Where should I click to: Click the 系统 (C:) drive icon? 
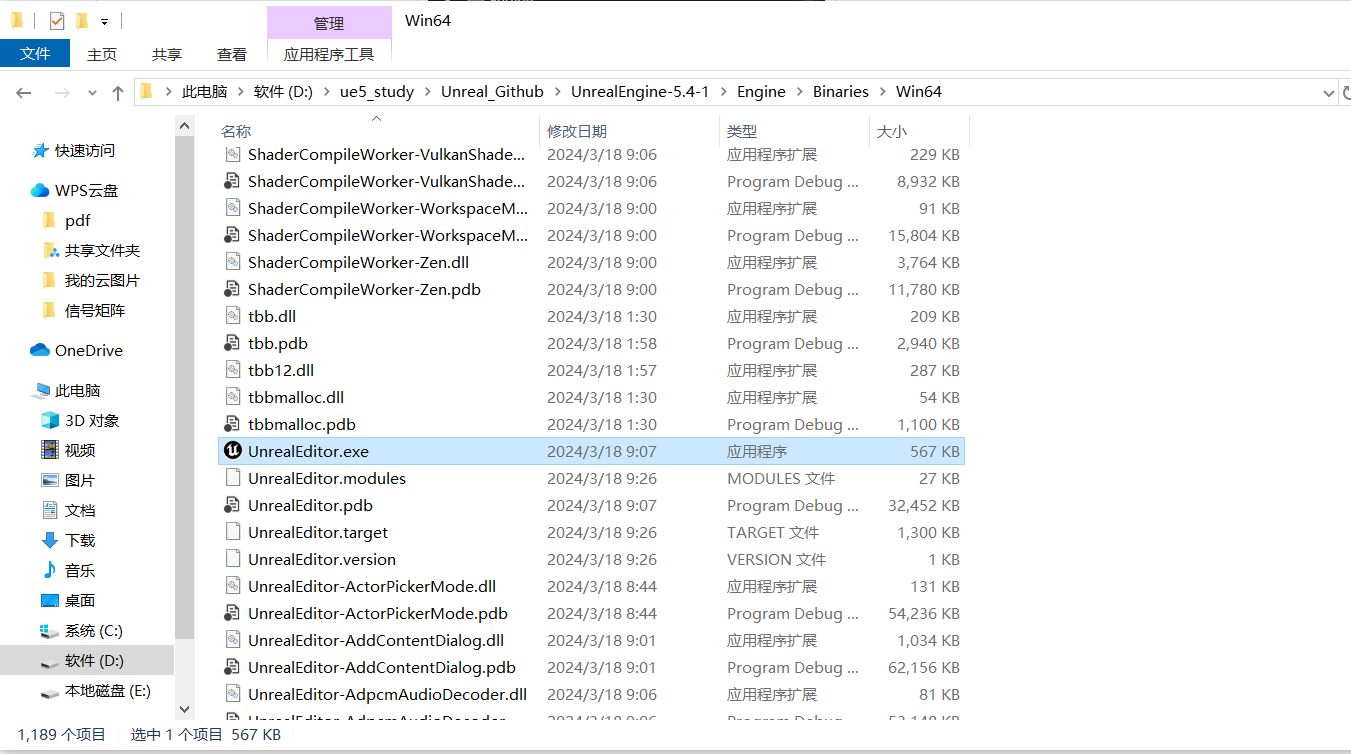click(x=50, y=631)
